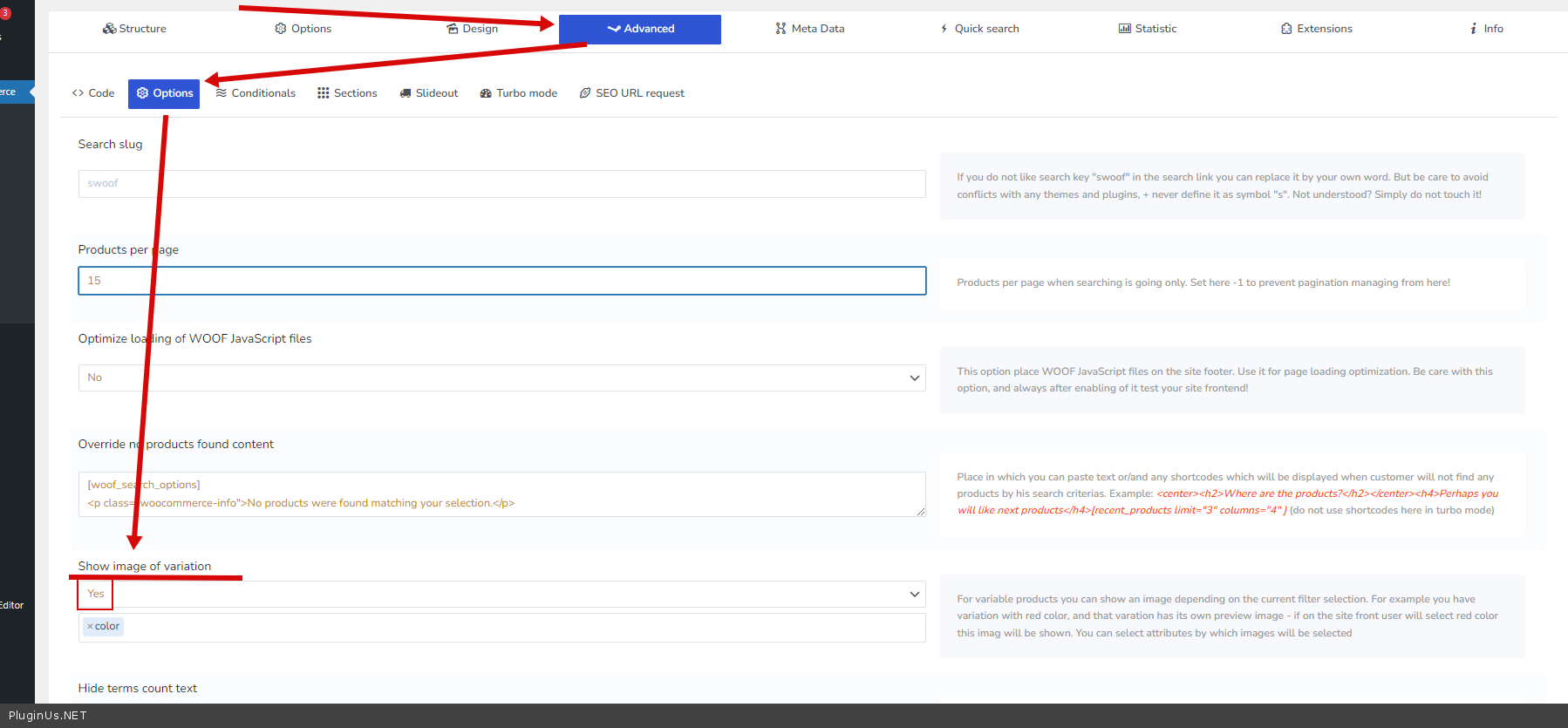Open the Code sub-tab
The image size is (1568, 728).
(x=93, y=93)
